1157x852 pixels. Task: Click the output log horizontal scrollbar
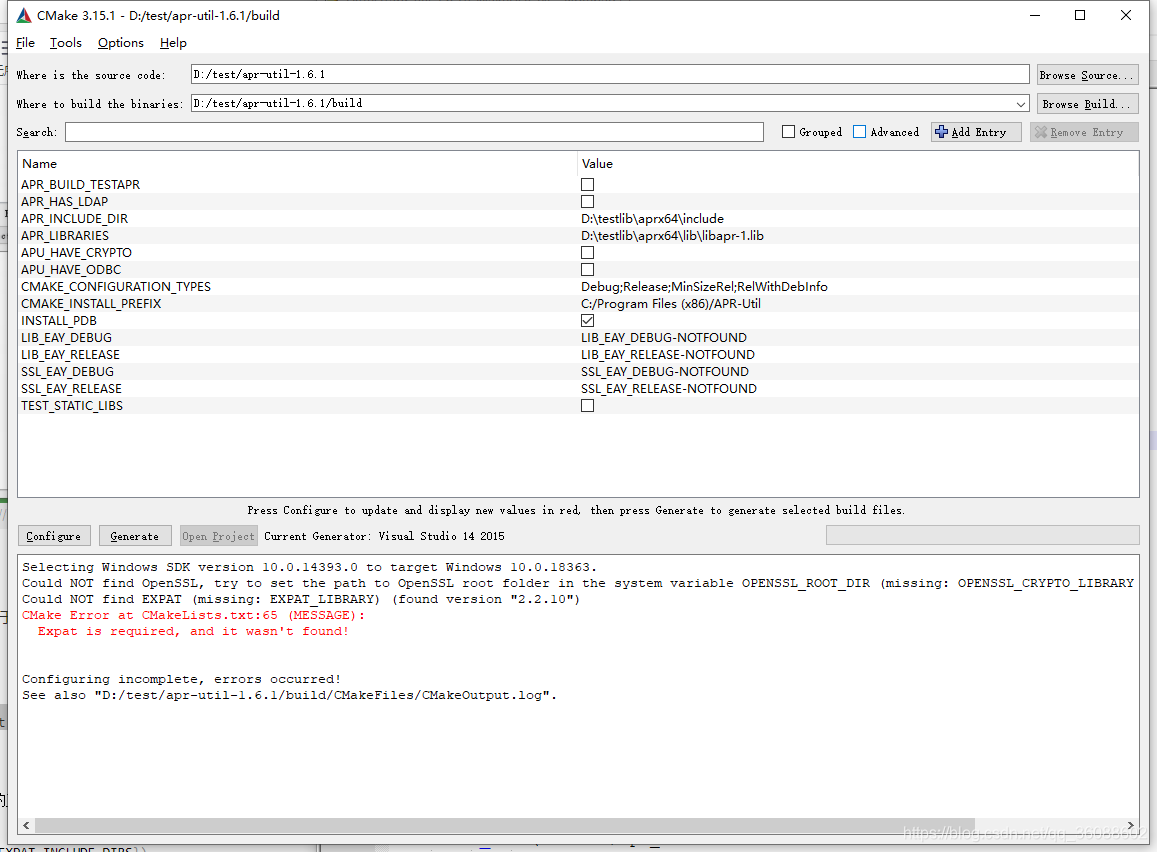[x=505, y=825]
